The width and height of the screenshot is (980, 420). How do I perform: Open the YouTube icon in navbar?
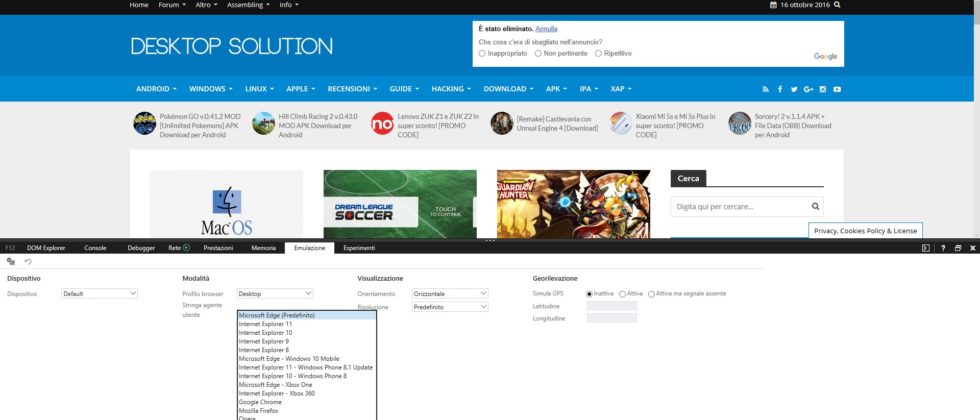(837, 89)
